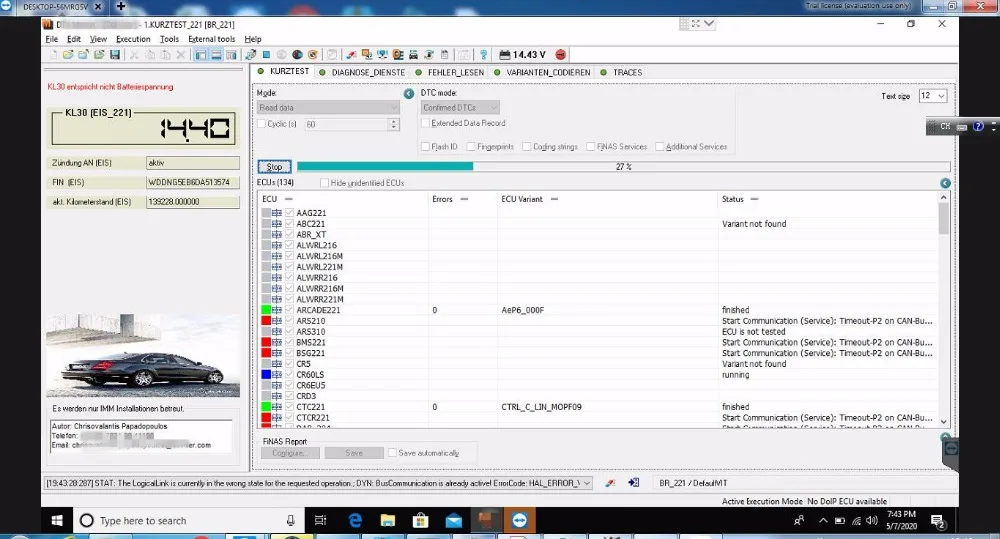Open Windows Task View from the taskbar
Screen dimensions: 1000x539
tap(321, 521)
